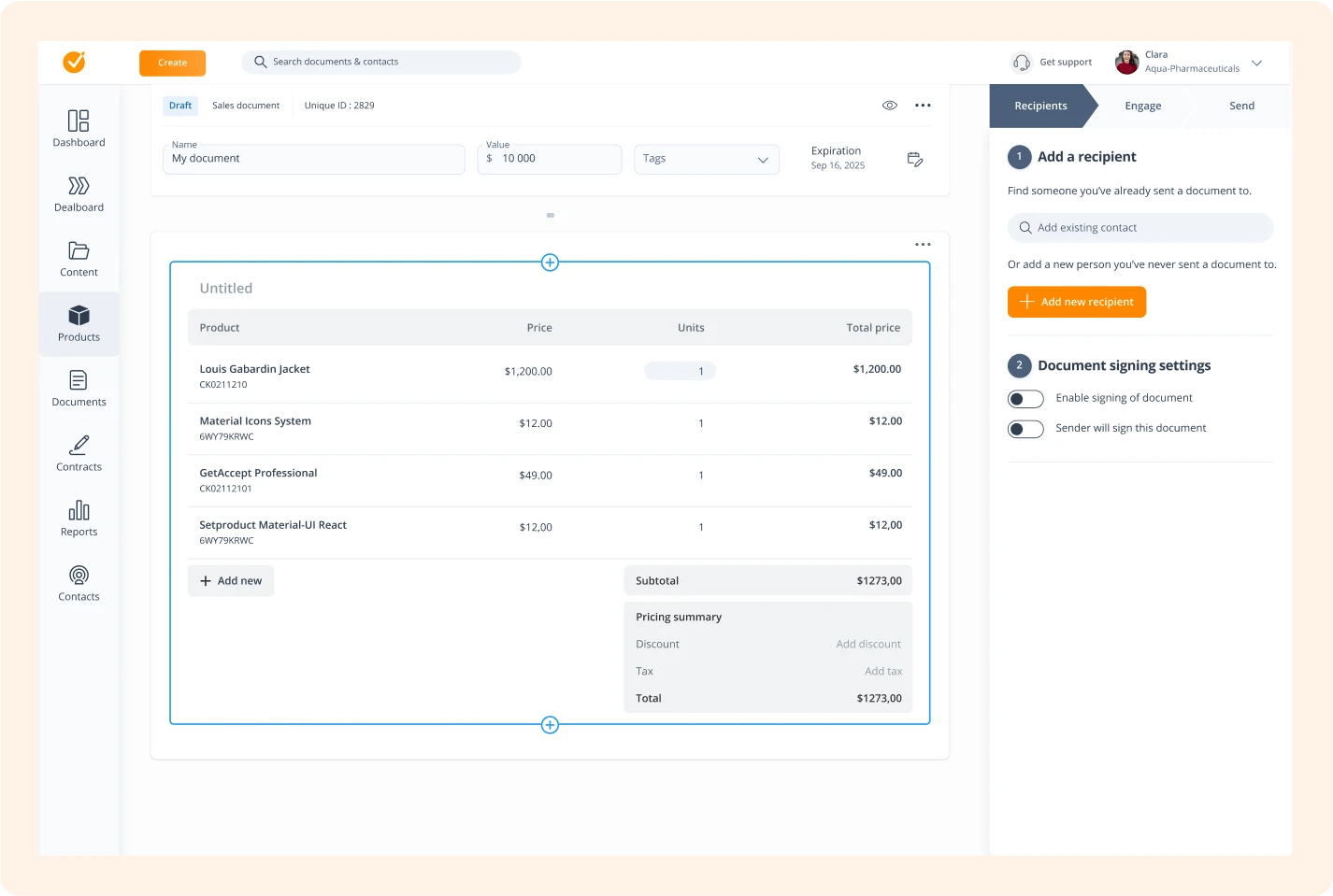The image size is (1333, 896).
Task: Click SKU CK0211210 under Louis Gabardin Jacket
Action: tap(223, 385)
